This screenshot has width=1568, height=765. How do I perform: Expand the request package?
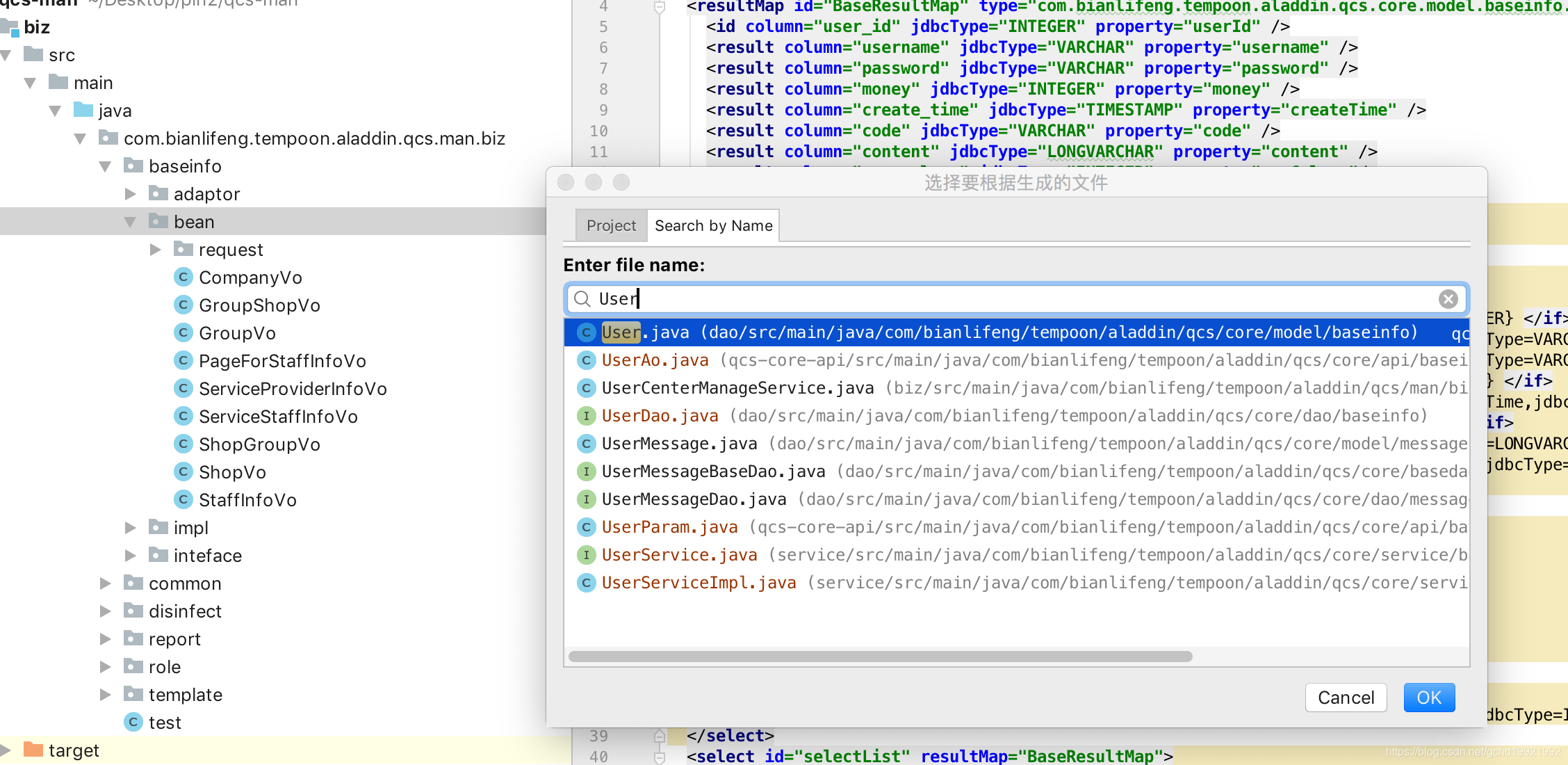click(155, 250)
